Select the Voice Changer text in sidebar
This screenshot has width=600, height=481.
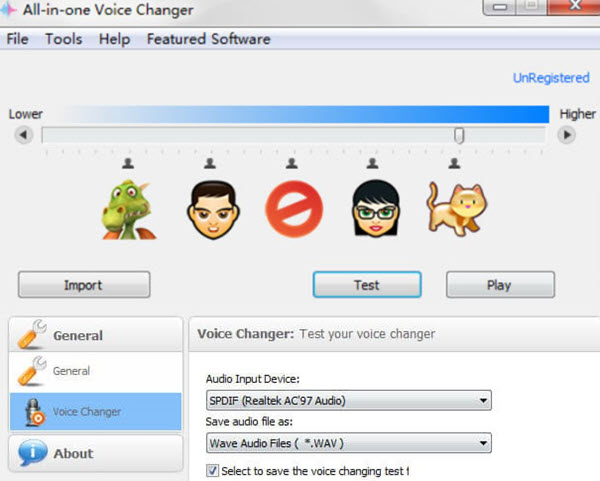(x=87, y=412)
